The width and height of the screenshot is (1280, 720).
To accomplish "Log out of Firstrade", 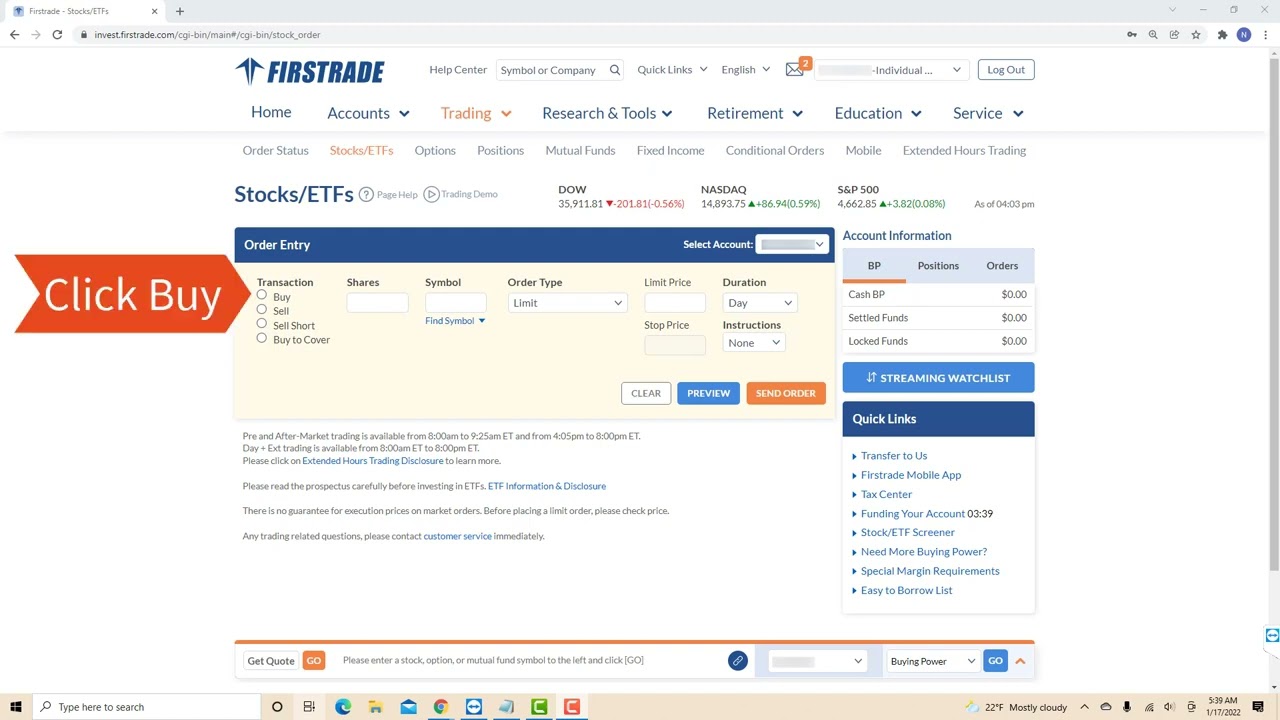I will click(x=1006, y=70).
